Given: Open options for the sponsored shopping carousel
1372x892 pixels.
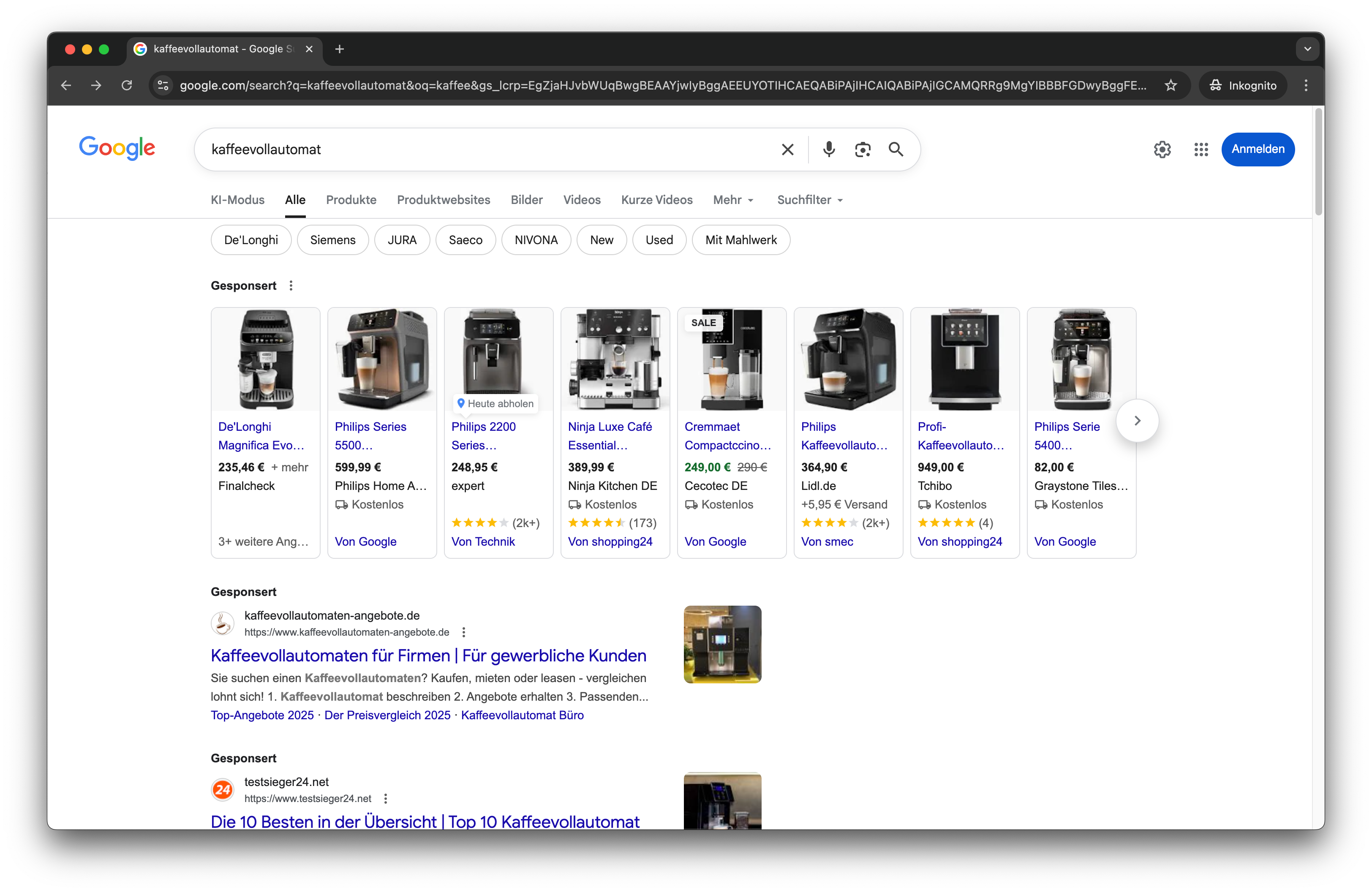Looking at the screenshot, I should tap(291, 285).
